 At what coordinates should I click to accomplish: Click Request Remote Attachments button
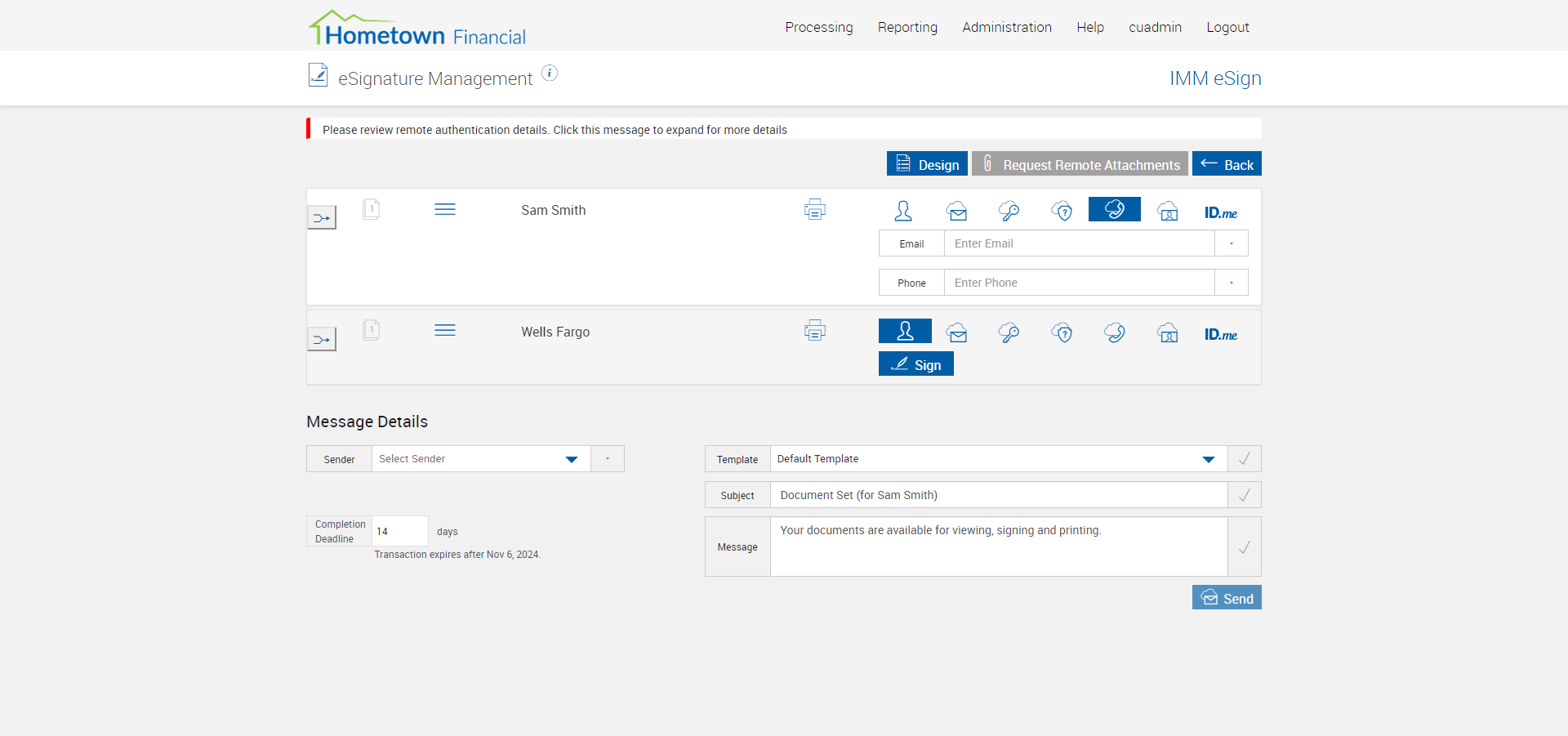1080,163
